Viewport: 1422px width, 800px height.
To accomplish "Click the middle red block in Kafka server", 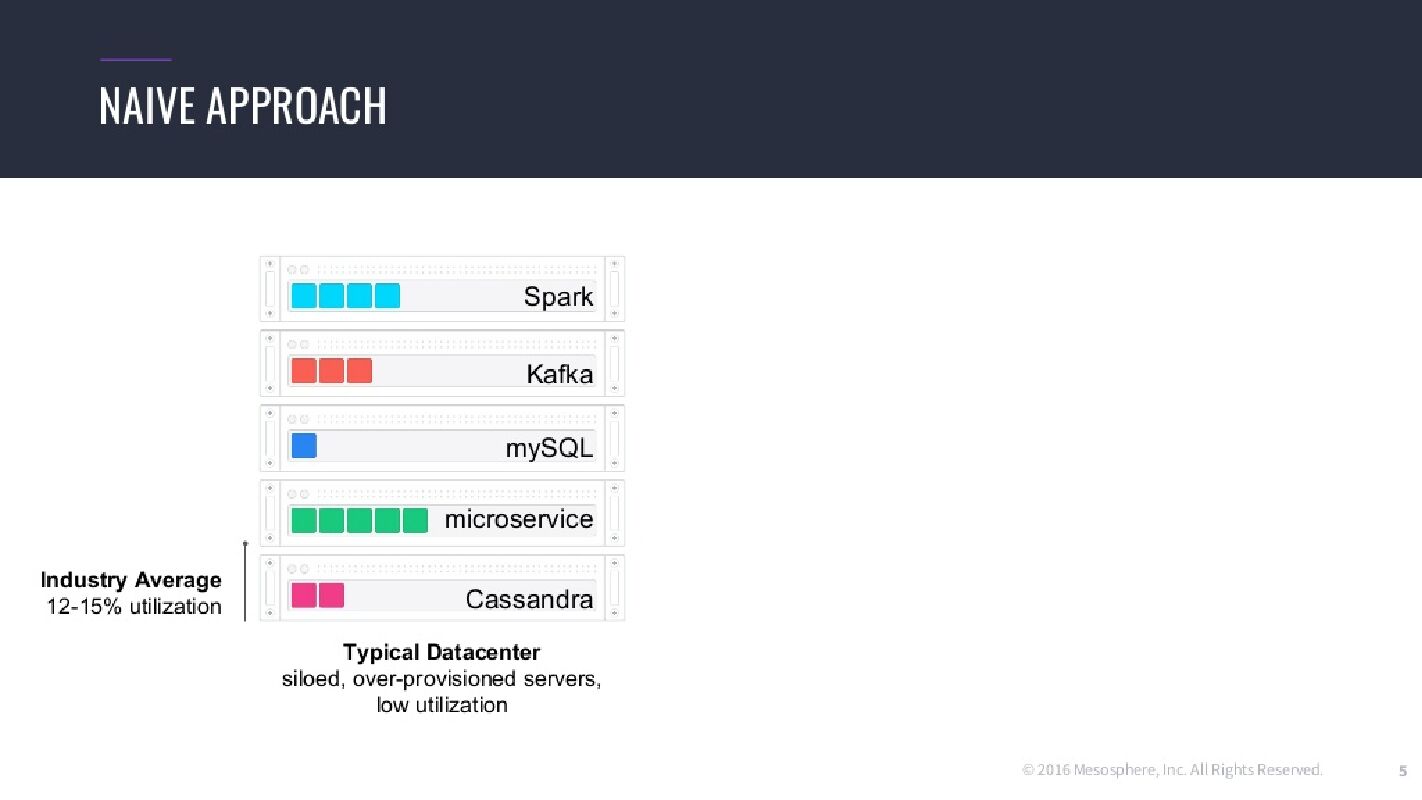I will tap(332, 371).
